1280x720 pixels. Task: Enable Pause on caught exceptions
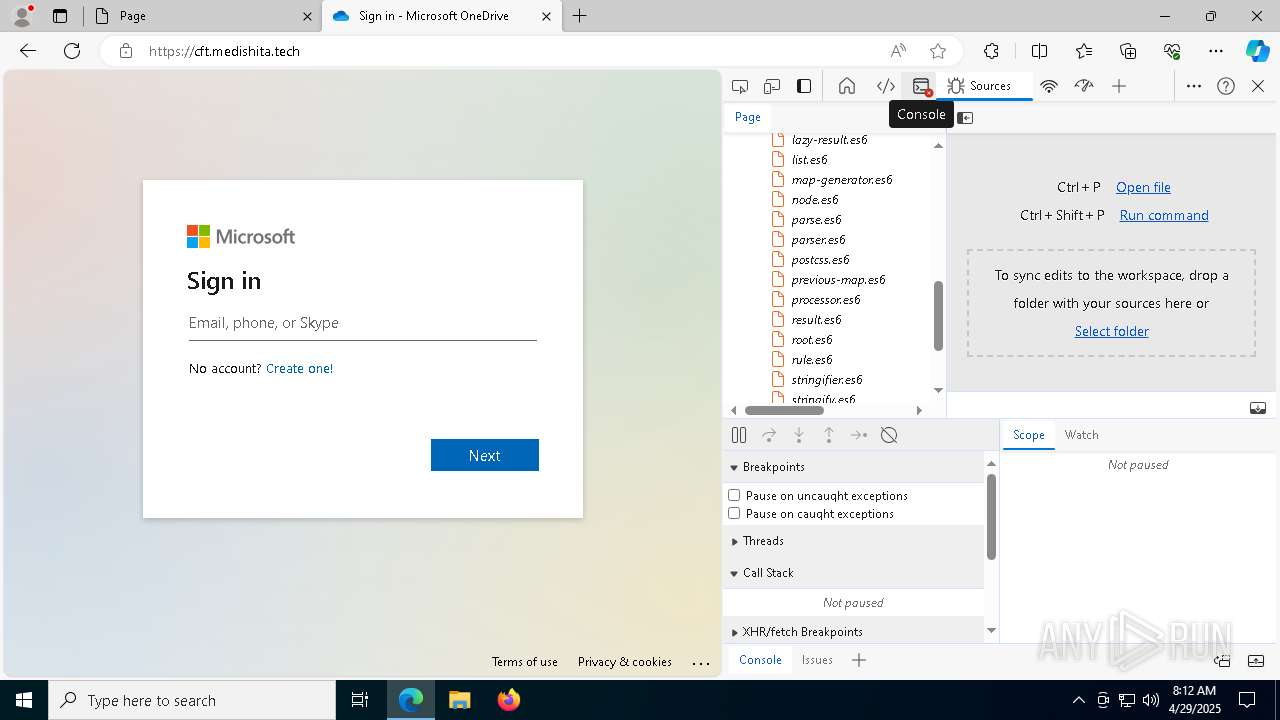click(734, 513)
